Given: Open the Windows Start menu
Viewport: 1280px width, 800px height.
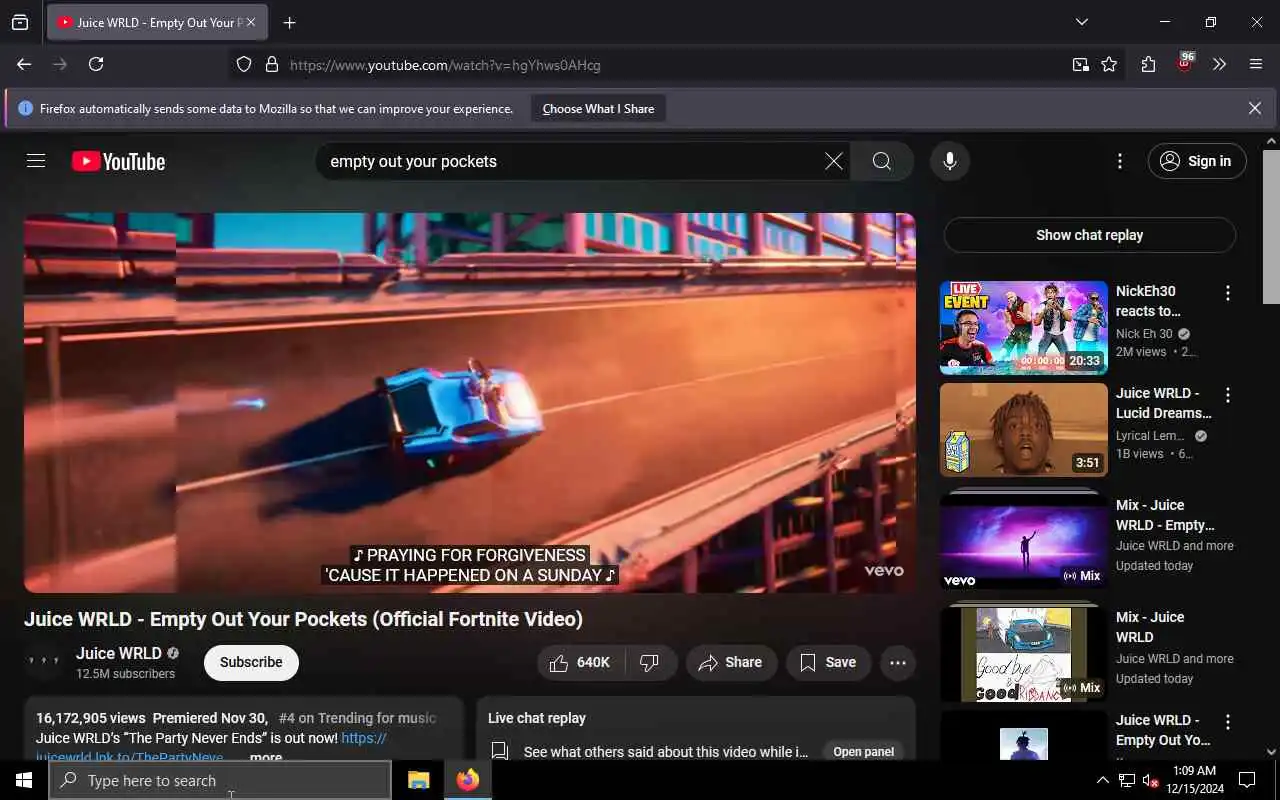Looking at the screenshot, I should click(24, 780).
